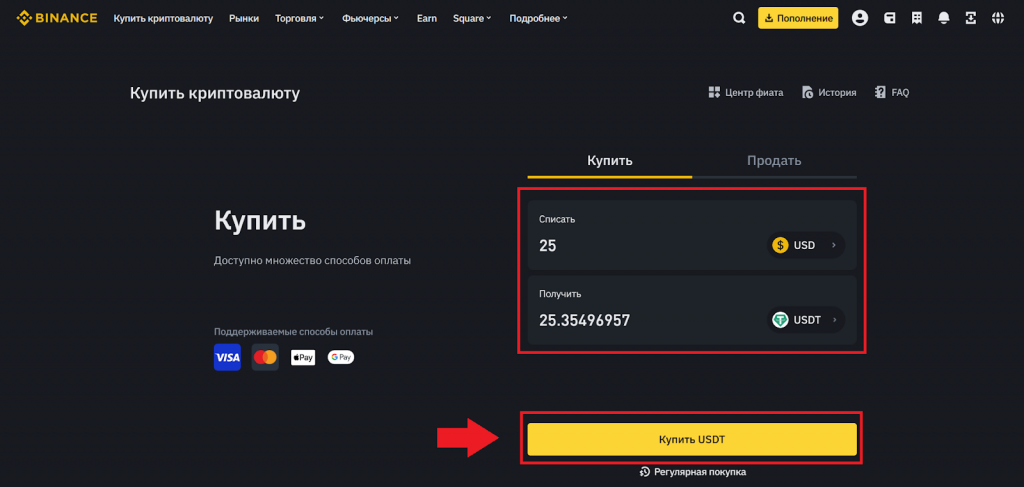
Task: Click the Binance logo
Action: click(x=56, y=18)
